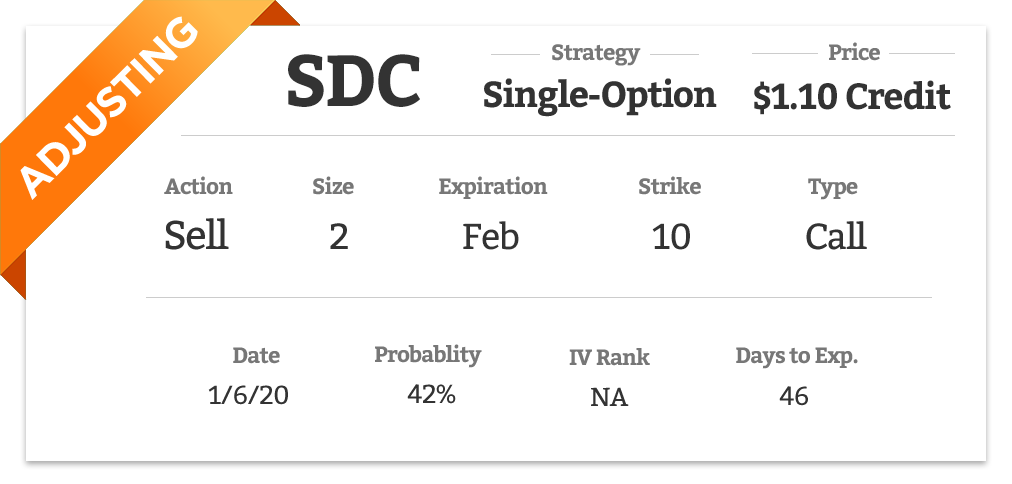Click the Price header label

[x=854, y=53]
